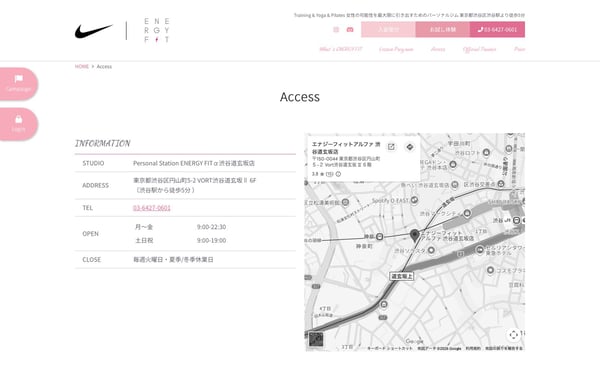
Task: Click the OPEN row label
Action: [x=91, y=234]
